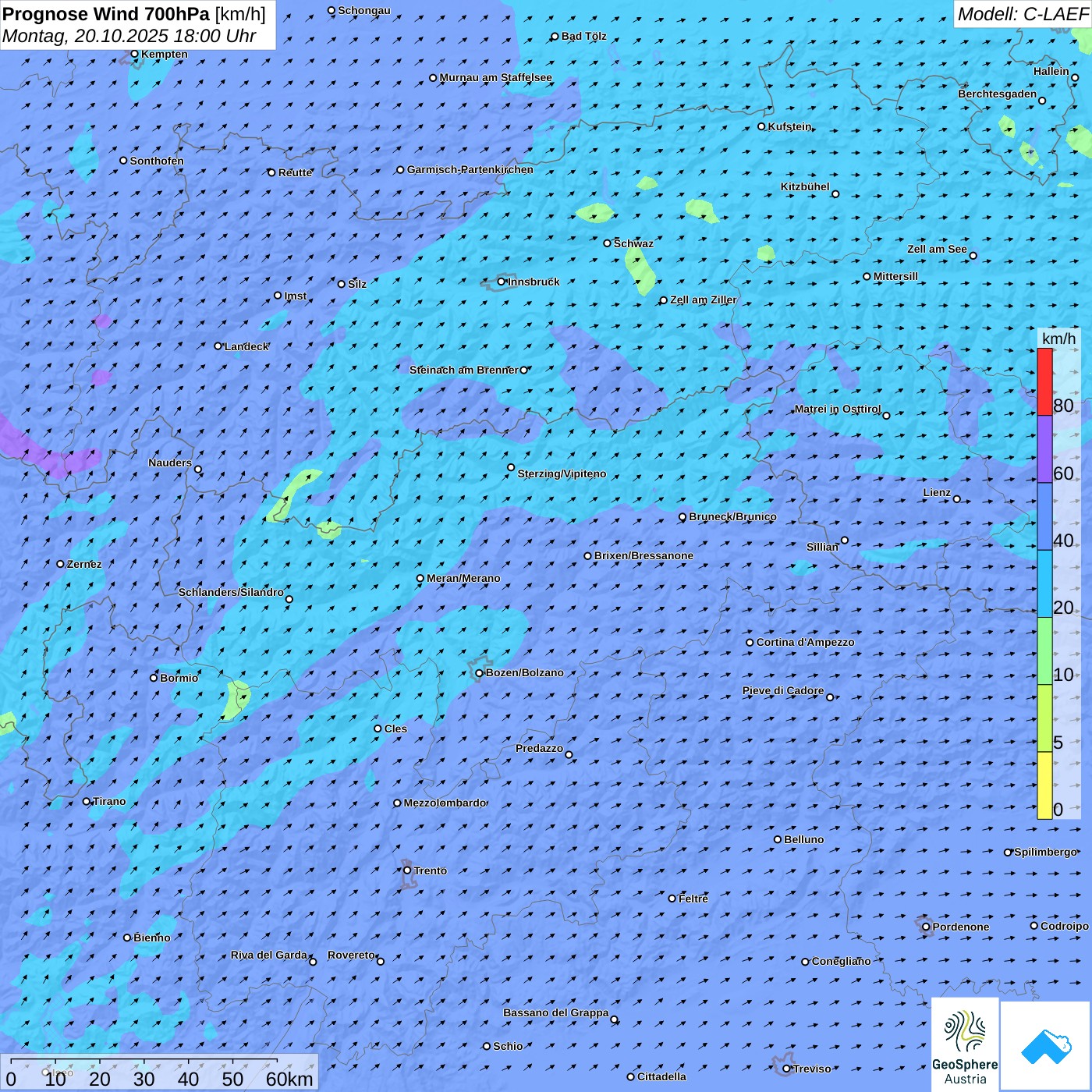The image size is (1092, 1092).
Task: Click the Steinach am Brenner label
Action: (x=463, y=370)
